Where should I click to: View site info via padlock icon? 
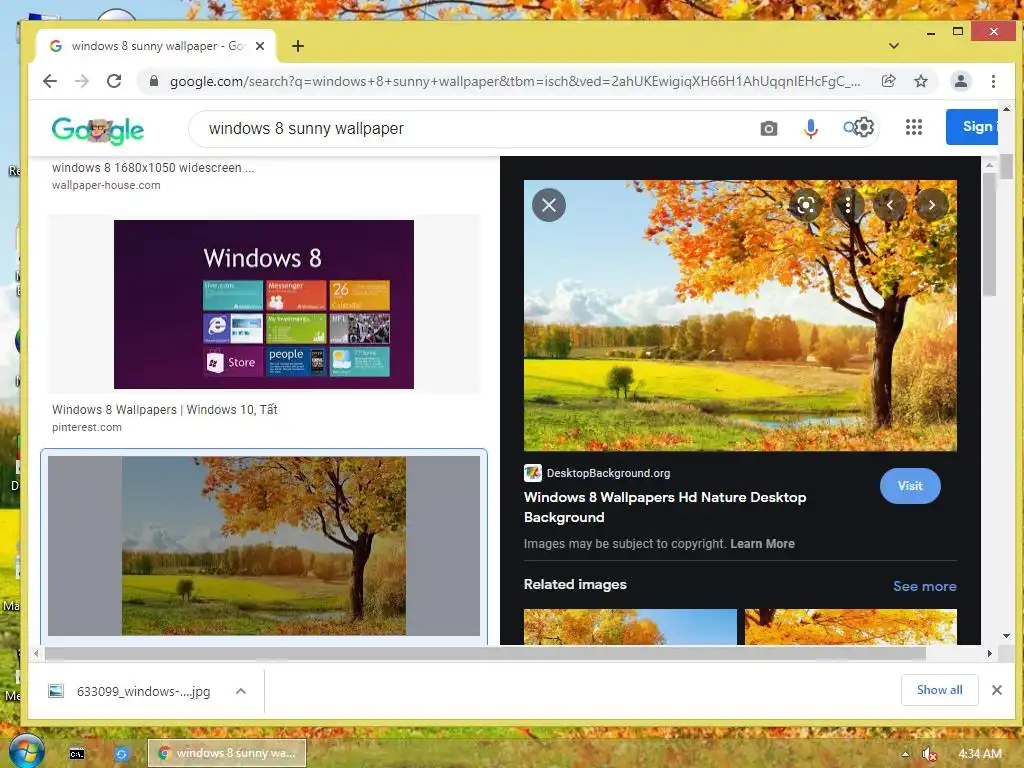click(x=154, y=81)
